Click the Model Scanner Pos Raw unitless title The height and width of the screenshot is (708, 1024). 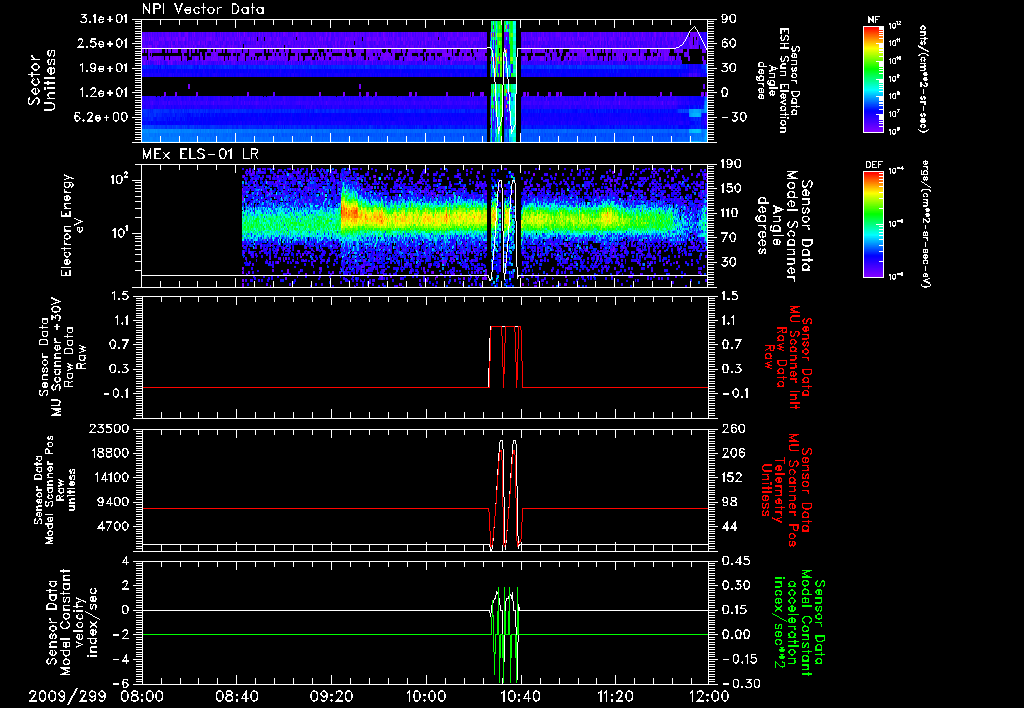[55, 490]
